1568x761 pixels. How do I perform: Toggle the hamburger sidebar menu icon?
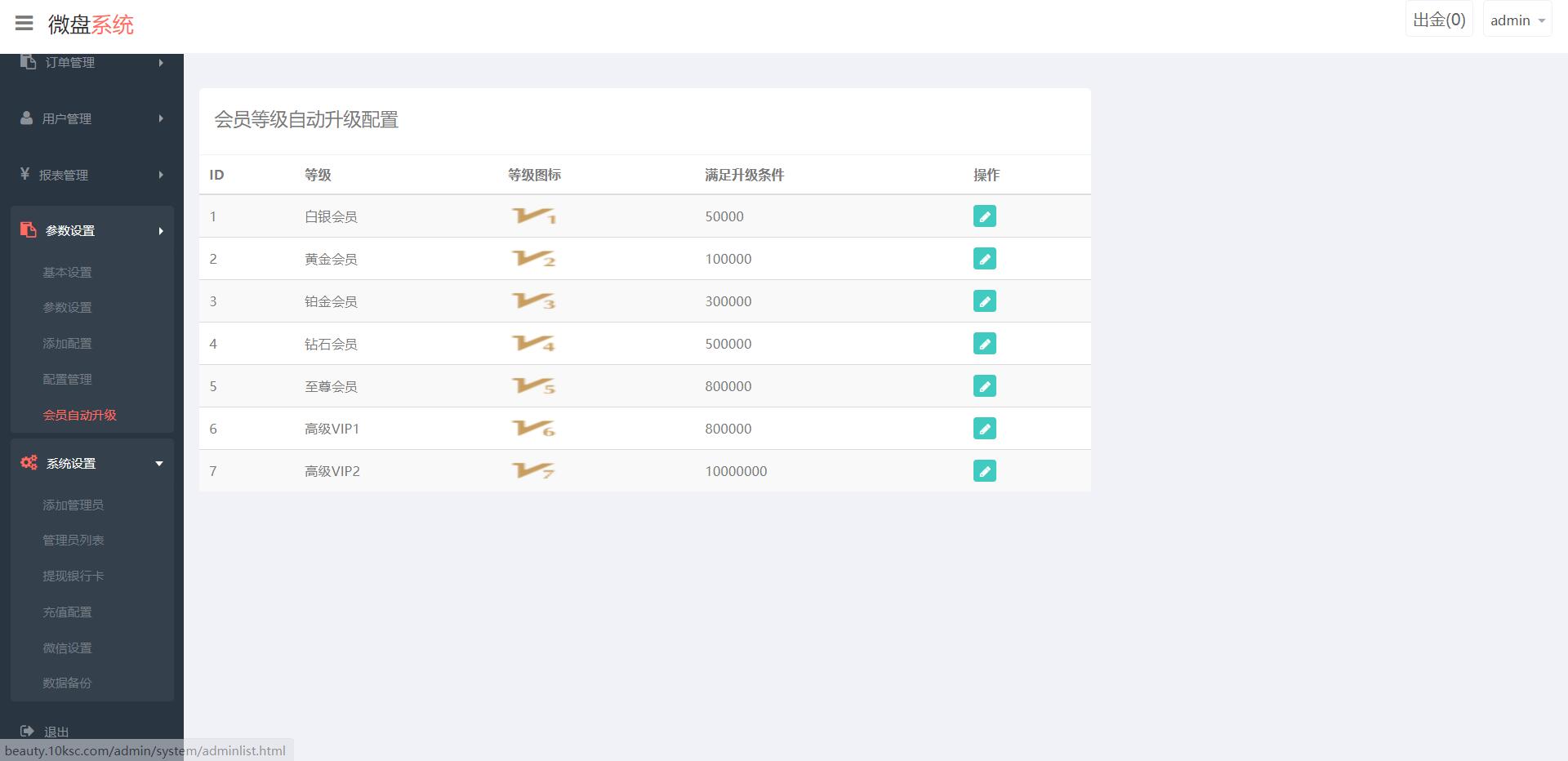pos(24,24)
